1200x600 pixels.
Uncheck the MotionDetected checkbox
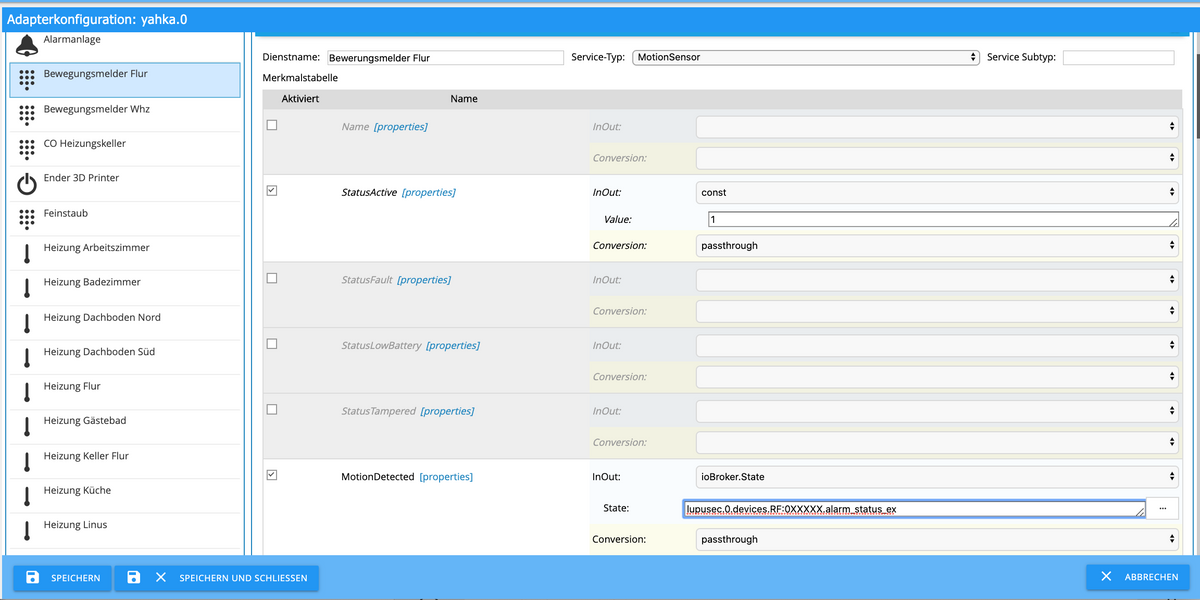click(x=272, y=475)
